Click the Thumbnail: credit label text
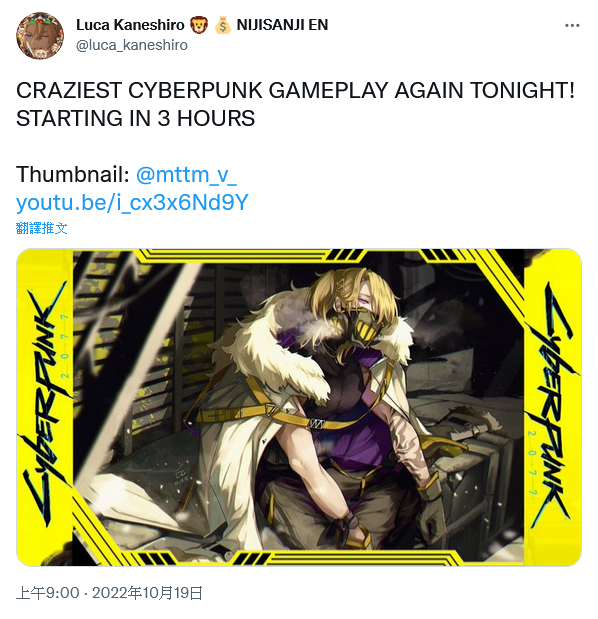This screenshot has height=619, width=598. (73, 174)
